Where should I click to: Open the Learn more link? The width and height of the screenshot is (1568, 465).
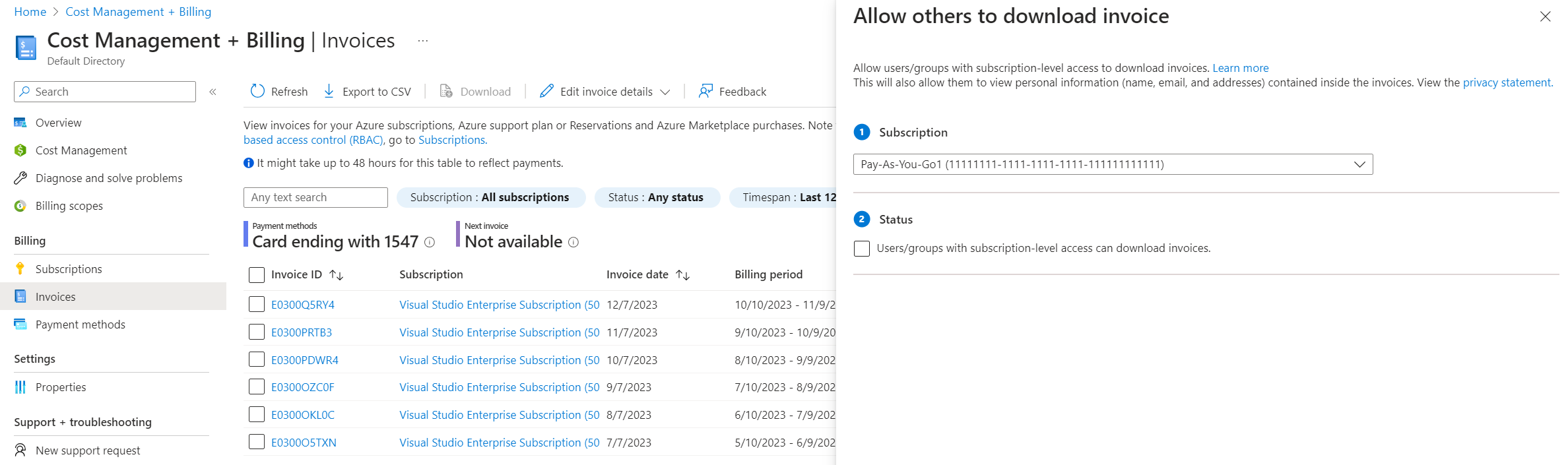[x=1240, y=68]
